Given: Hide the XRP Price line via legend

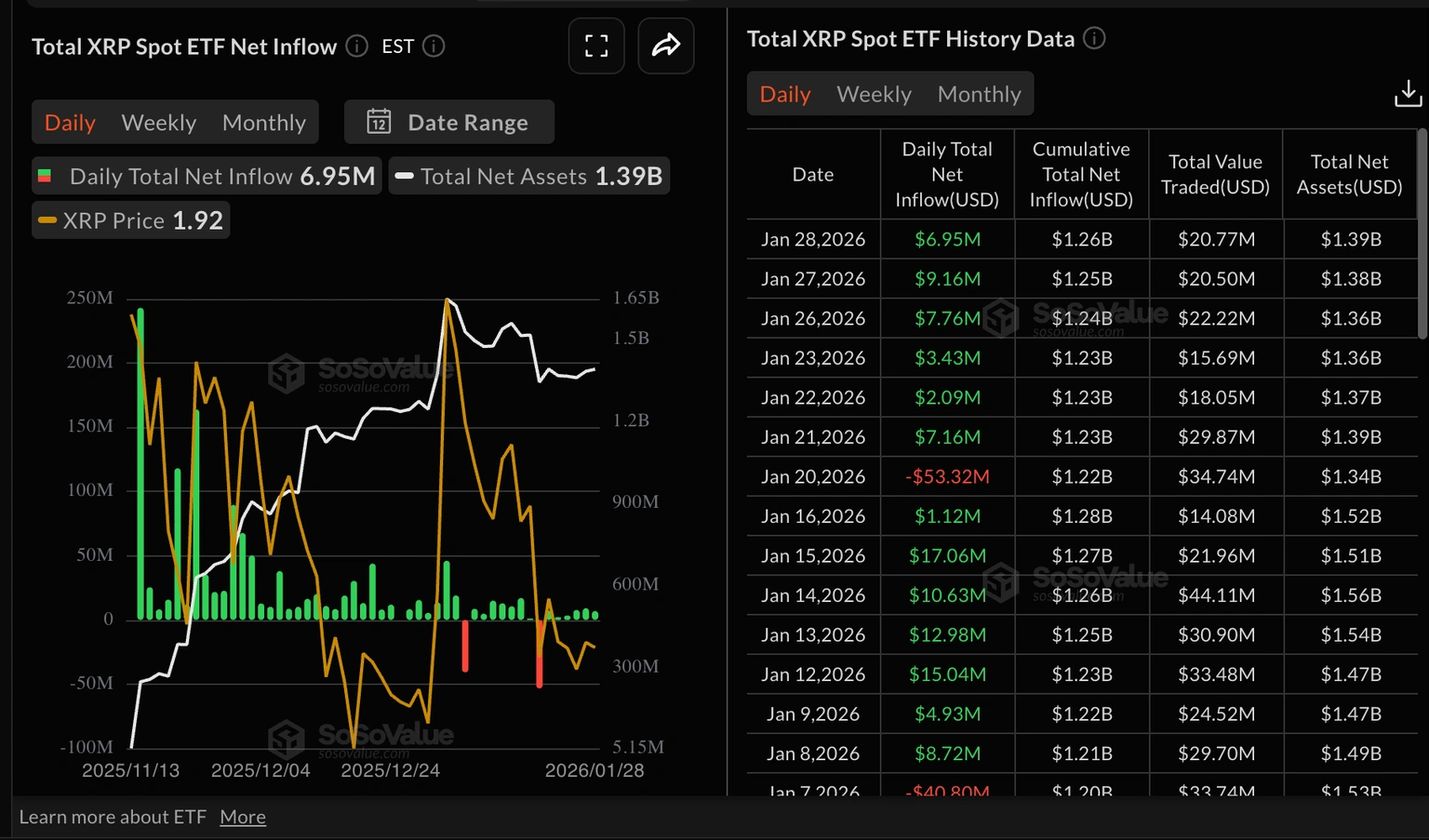Looking at the screenshot, I should point(129,220).
